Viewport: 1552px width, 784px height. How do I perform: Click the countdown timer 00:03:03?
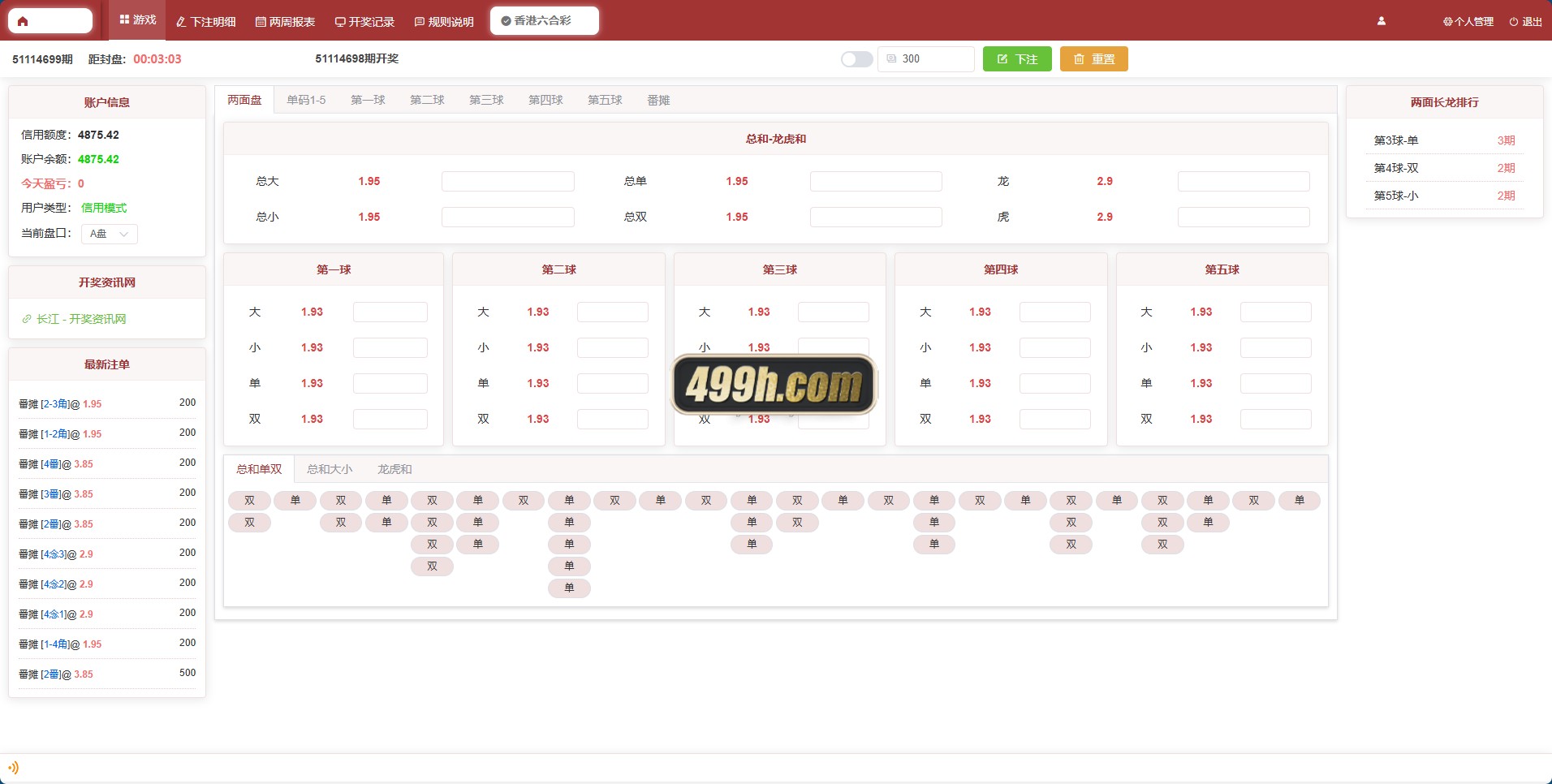tap(157, 59)
